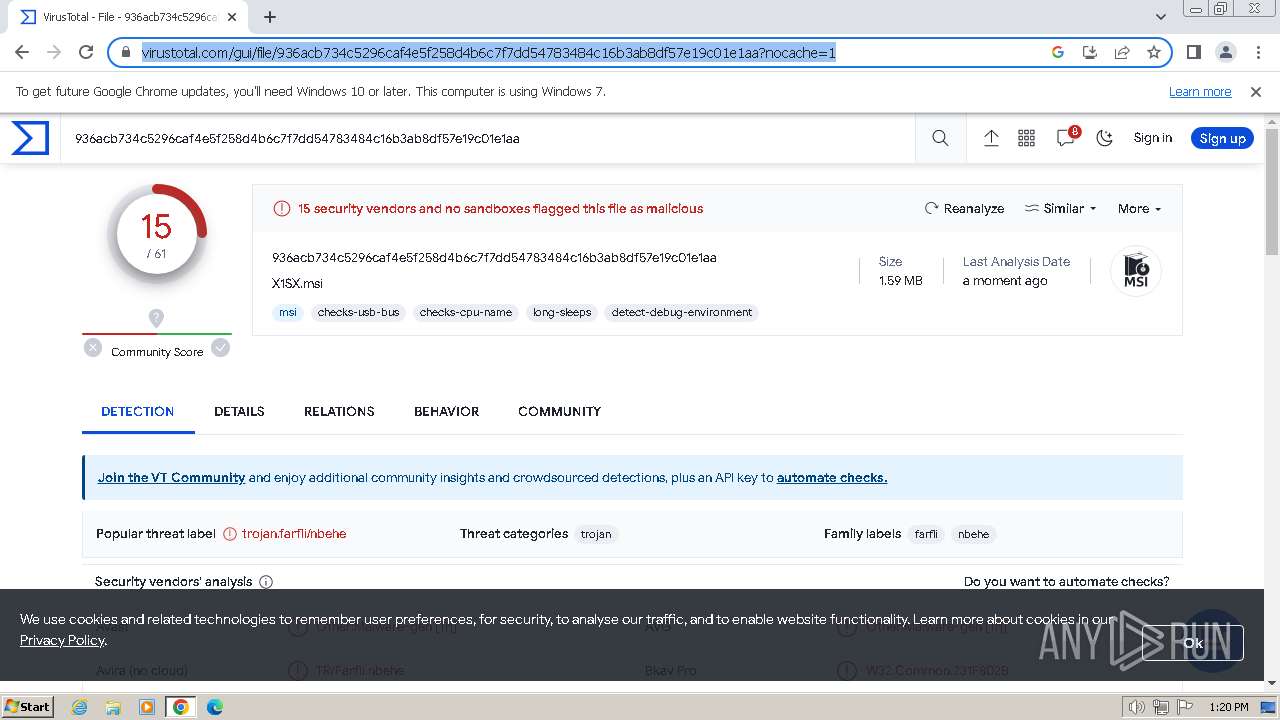Select the long-sleeps tag
The width and height of the screenshot is (1280, 720).
[x=562, y=312]
